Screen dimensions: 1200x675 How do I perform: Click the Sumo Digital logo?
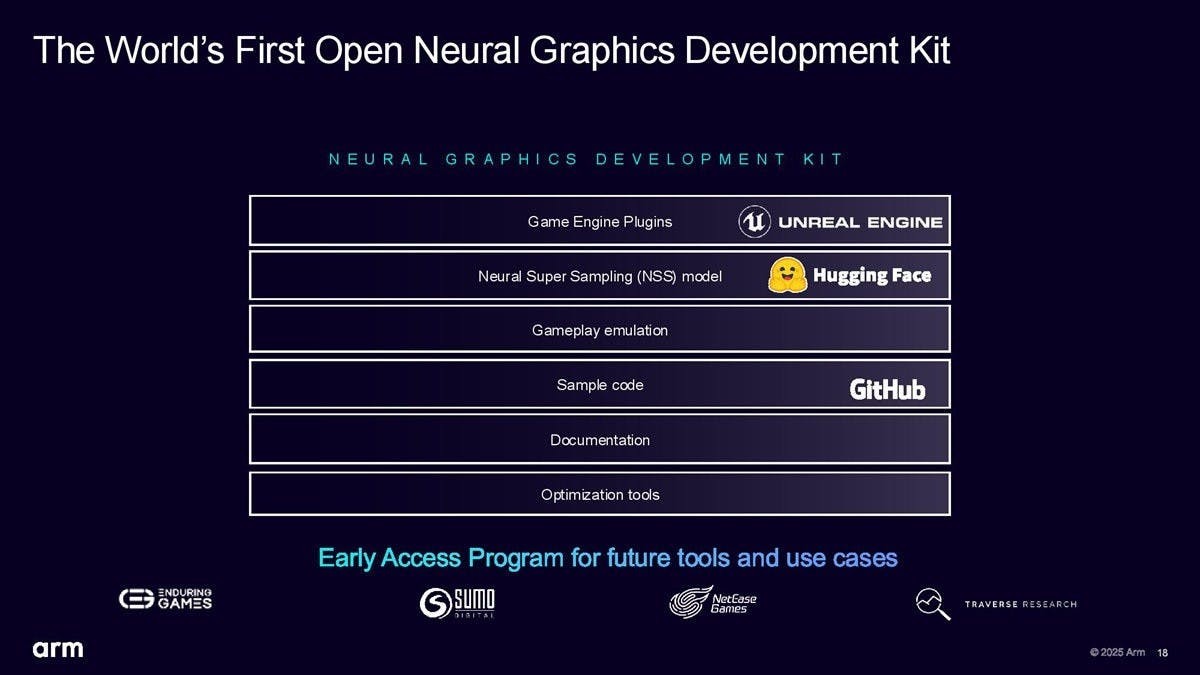click(457, 602)
